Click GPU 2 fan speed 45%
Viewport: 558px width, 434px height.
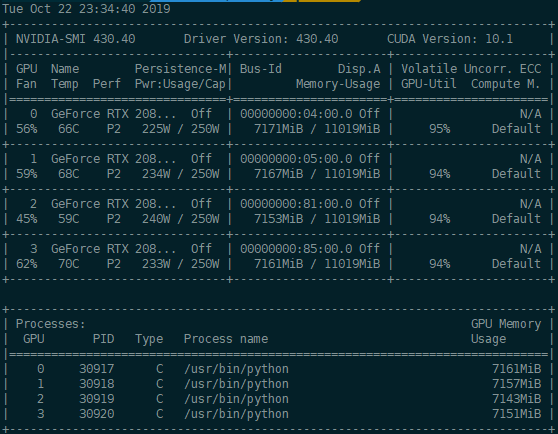[27, 219]
